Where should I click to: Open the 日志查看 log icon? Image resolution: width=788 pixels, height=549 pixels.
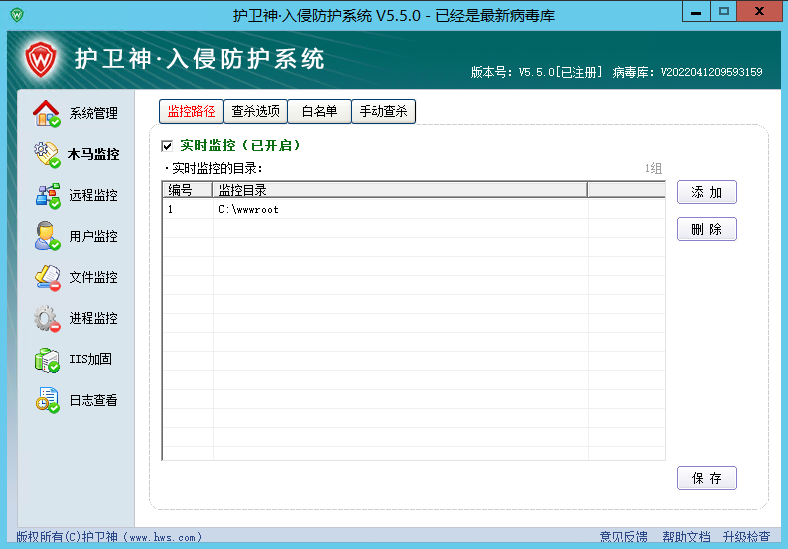point(47,401)
